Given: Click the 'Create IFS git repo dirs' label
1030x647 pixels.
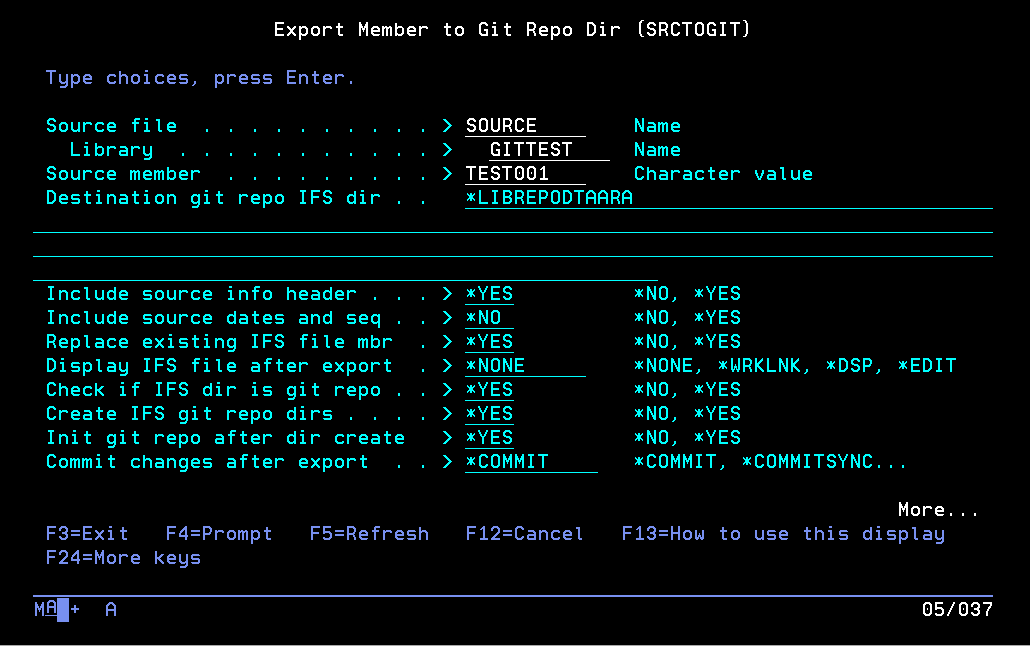Looking at the screenshot, I should tap(189, 414).
